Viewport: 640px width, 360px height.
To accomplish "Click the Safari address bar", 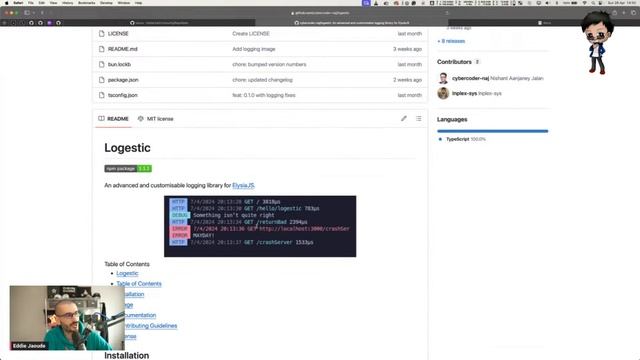I will pos(320,13).
